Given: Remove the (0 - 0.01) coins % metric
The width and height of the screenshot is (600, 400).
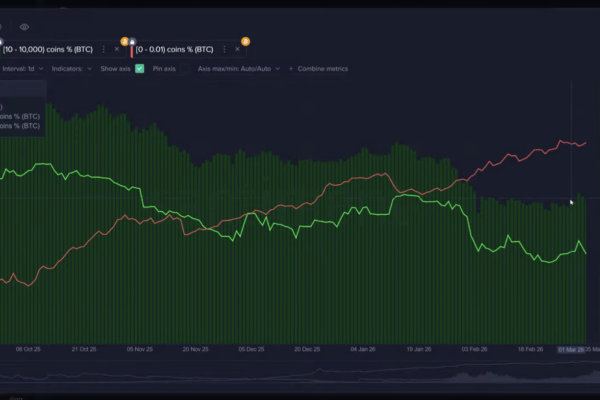Looking at the screenshot, I should [237, 48].
